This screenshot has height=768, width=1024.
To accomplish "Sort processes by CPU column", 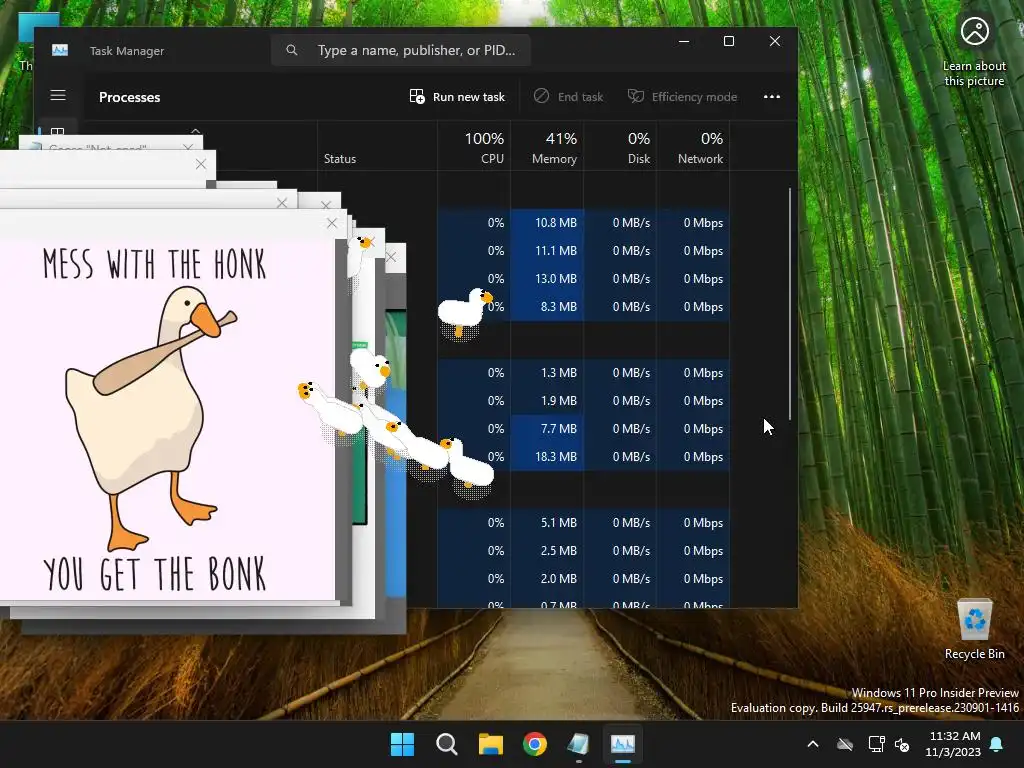I will point(474,148).
